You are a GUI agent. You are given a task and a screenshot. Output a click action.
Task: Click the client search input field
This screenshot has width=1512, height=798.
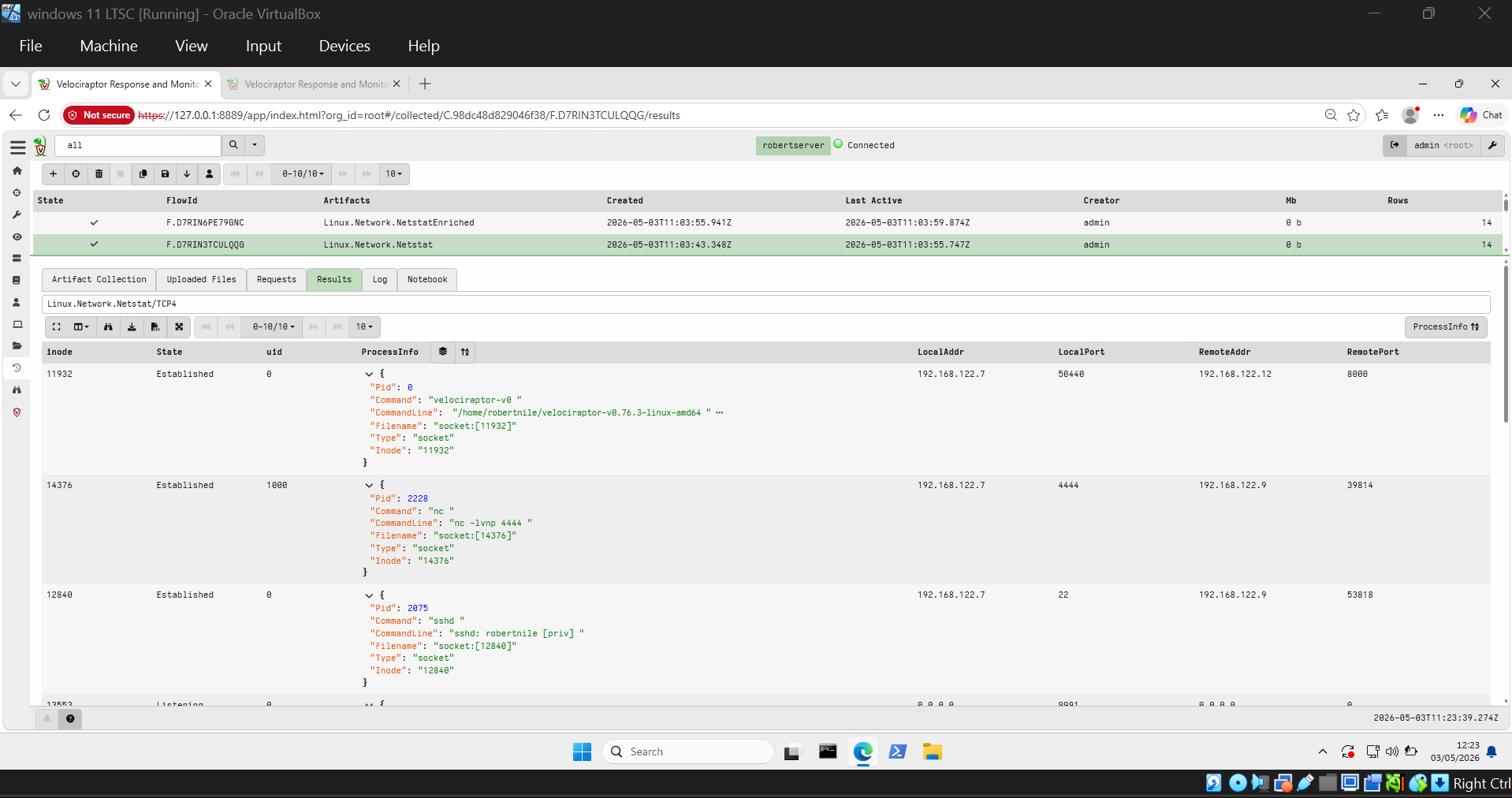(138, 145)
